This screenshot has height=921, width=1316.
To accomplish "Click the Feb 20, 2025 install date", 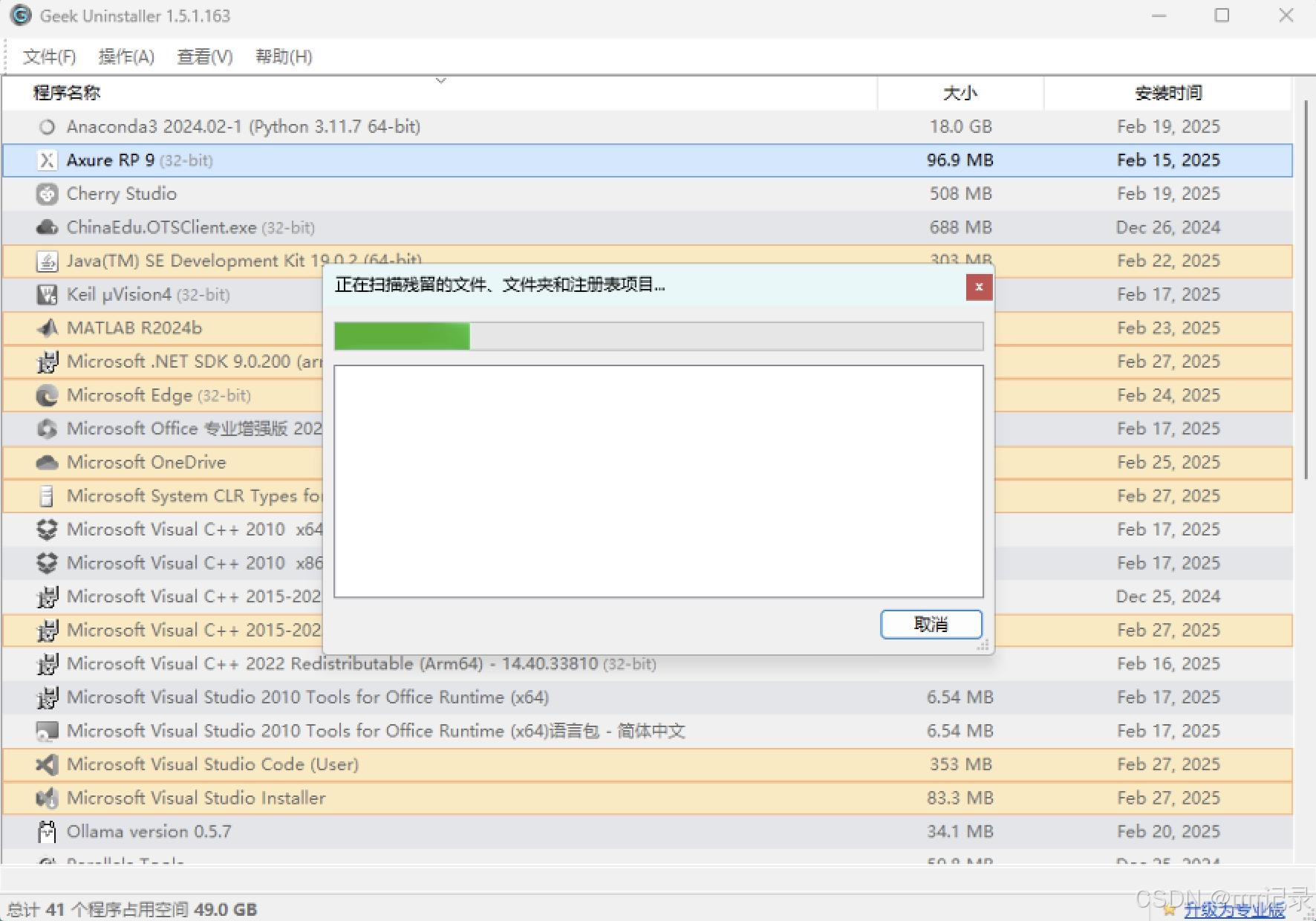I will pos(1168,832).
